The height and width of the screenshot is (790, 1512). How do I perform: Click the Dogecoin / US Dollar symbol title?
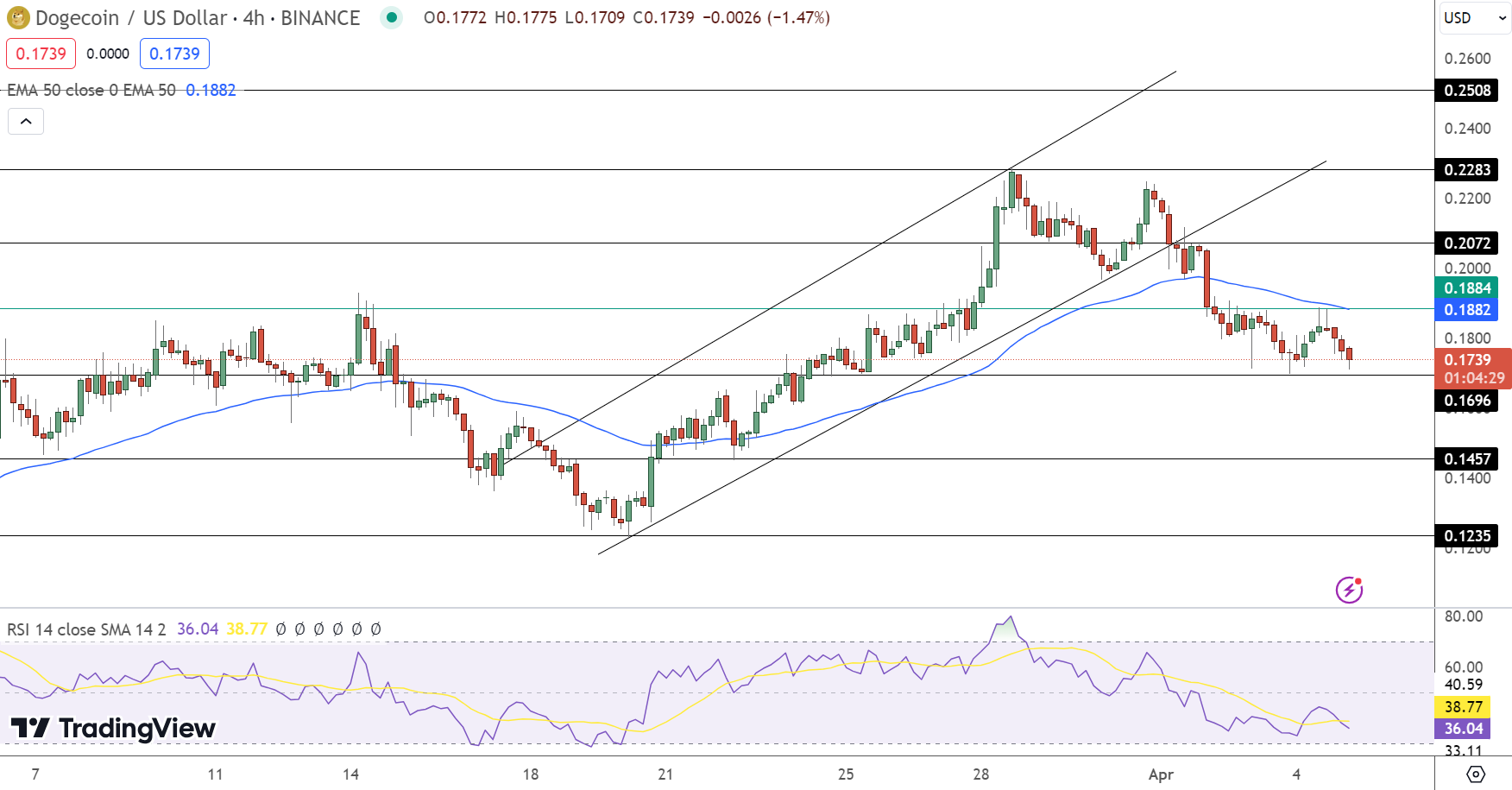pyautogui.click(x=198, y=17)
